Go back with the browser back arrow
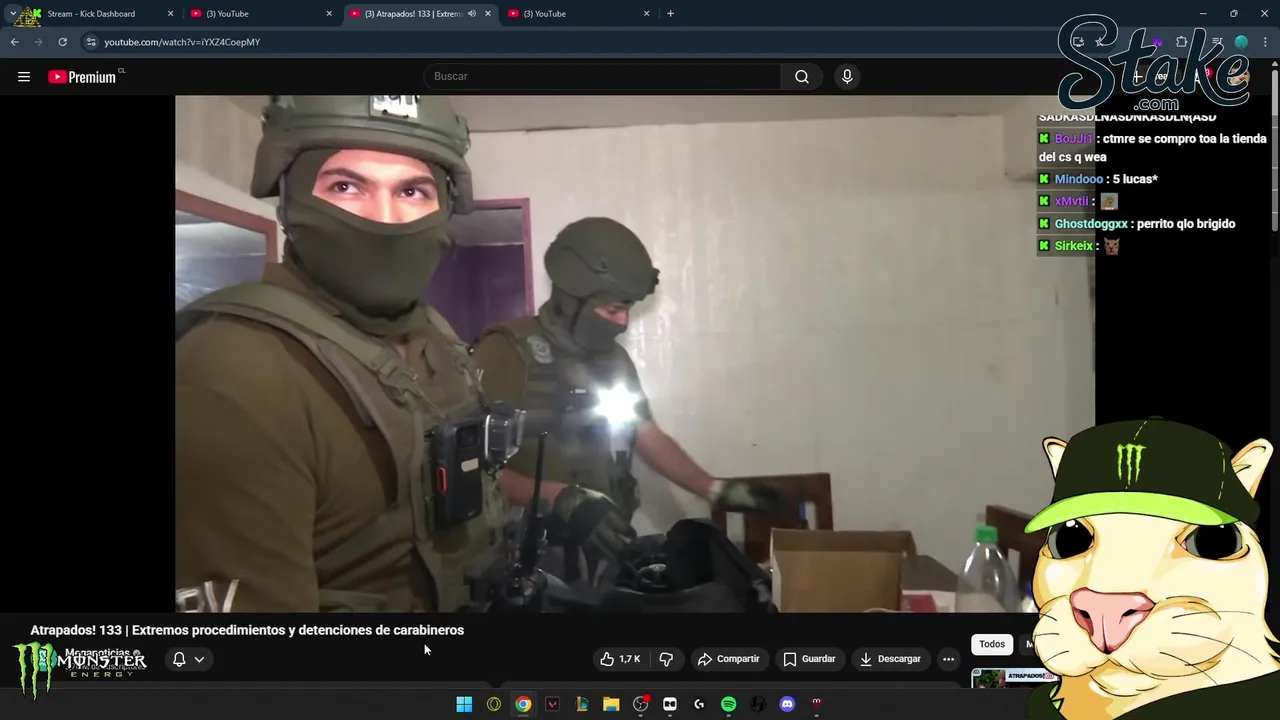This screenshot has height=720, width=1280. click(x=14, y=42)
